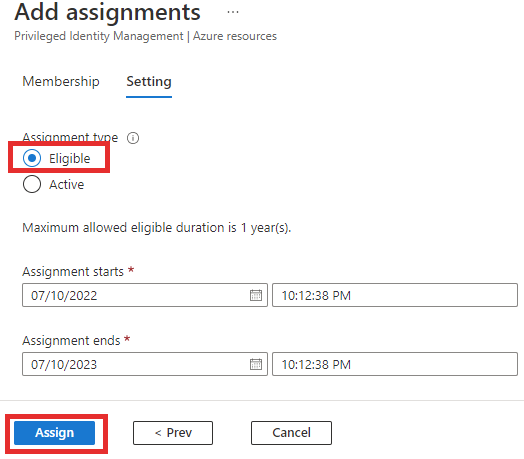
Task: Open calendar picker for Assignment starts date
Action: click(256, 295)
